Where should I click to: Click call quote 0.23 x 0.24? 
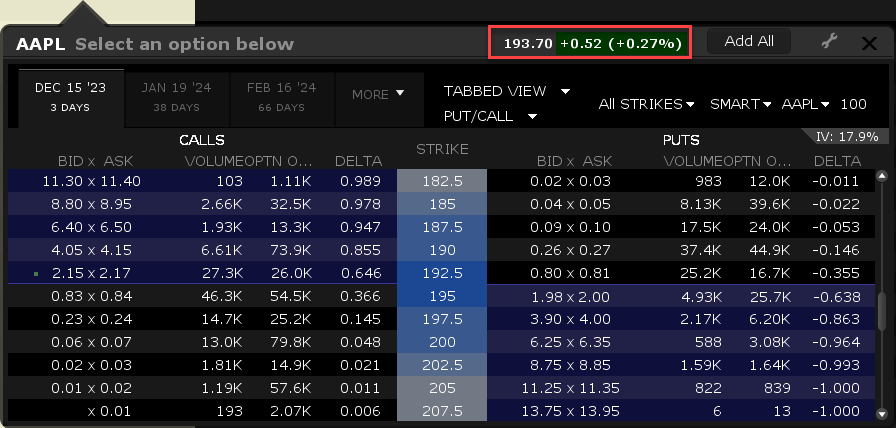pyautogui.click(x=91, y=319)
